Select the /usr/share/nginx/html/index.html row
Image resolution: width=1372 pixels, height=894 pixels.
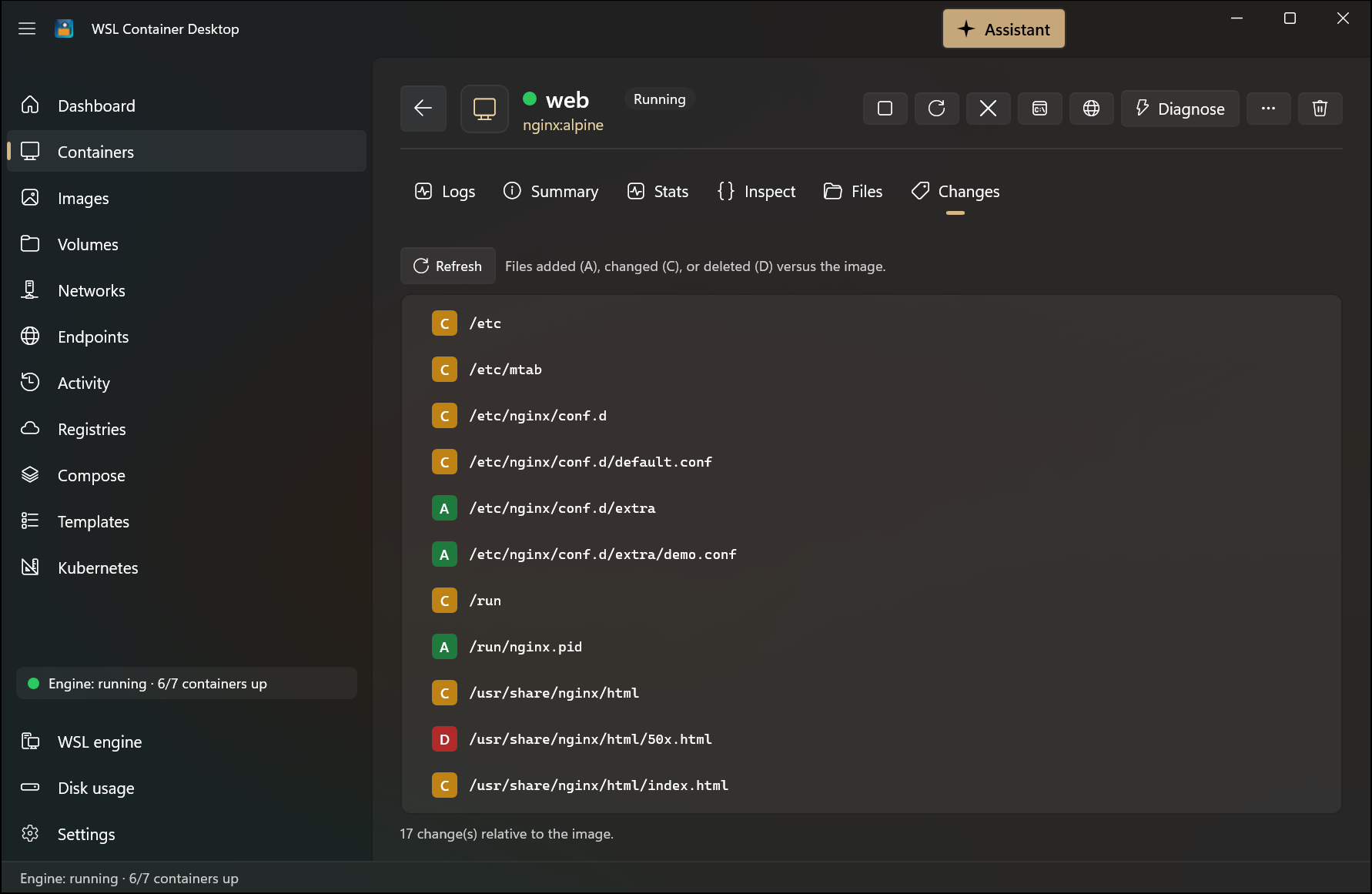point(871,785)
